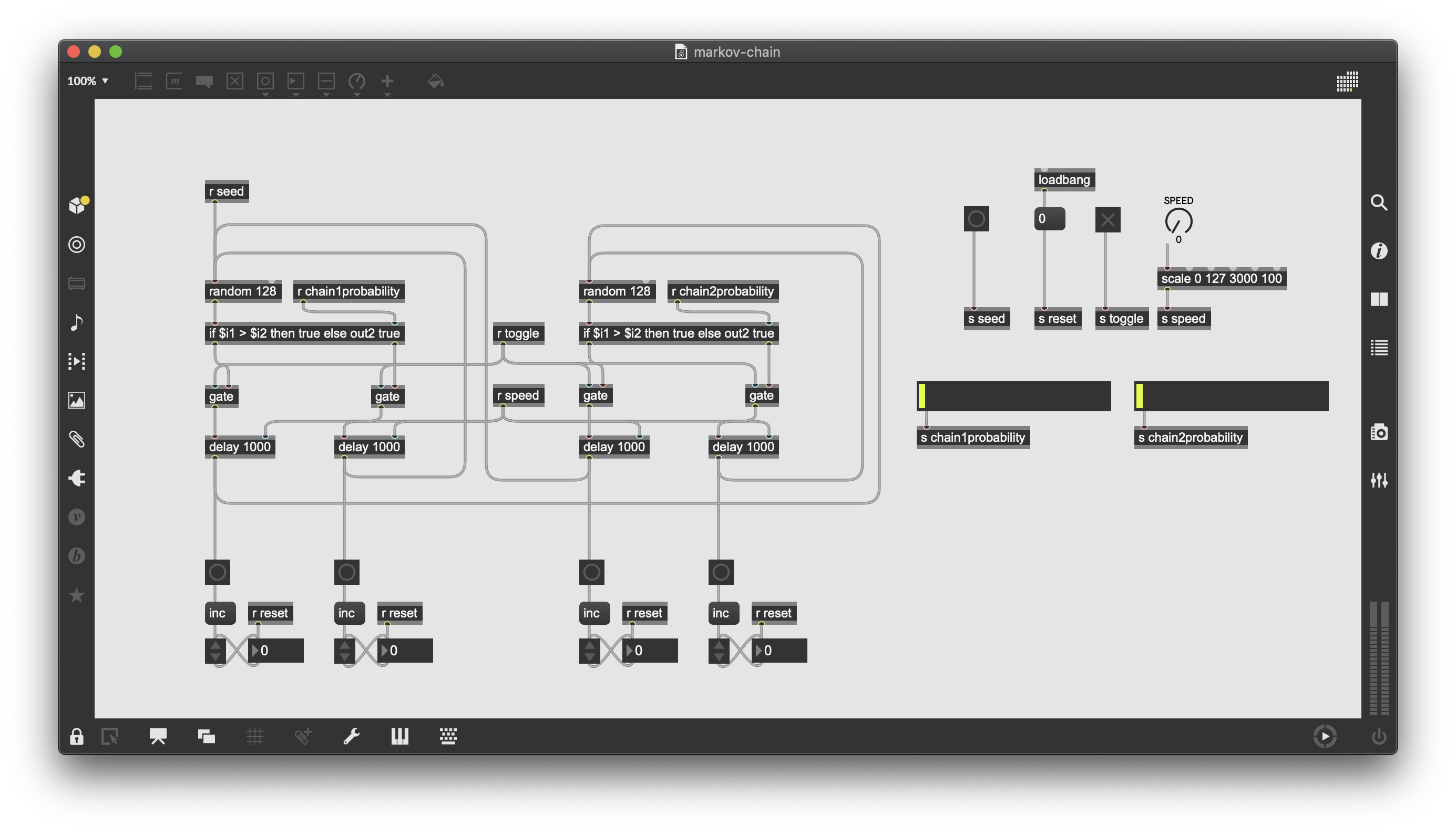Open the Snapshots camera icon

point(1378,432)
